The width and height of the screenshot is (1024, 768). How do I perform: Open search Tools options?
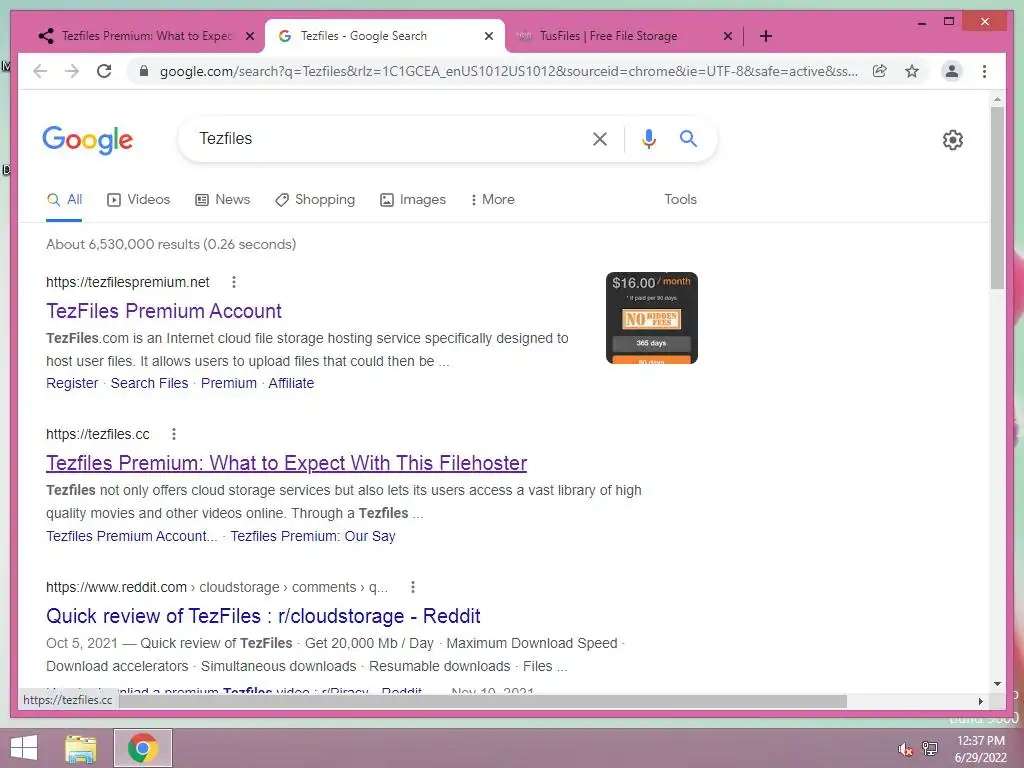(x=680, y=200)
